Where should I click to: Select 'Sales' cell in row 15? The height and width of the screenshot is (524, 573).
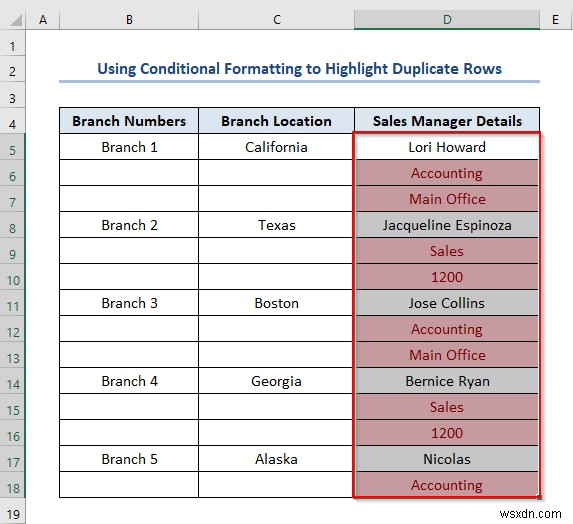(x=447, y=407)
